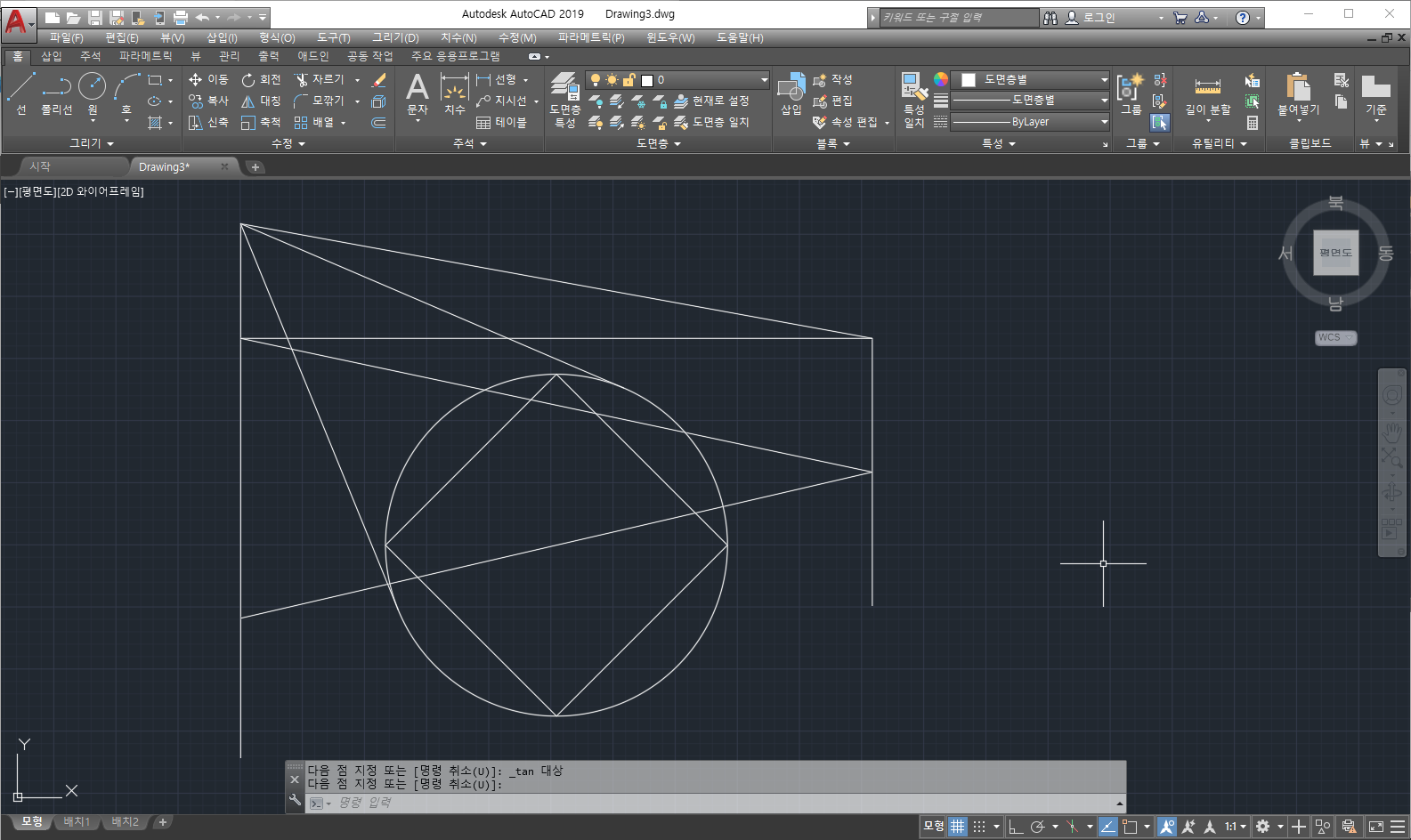Click the Group (그룹) icon

pyautogui.click(x=1131, y=93)
